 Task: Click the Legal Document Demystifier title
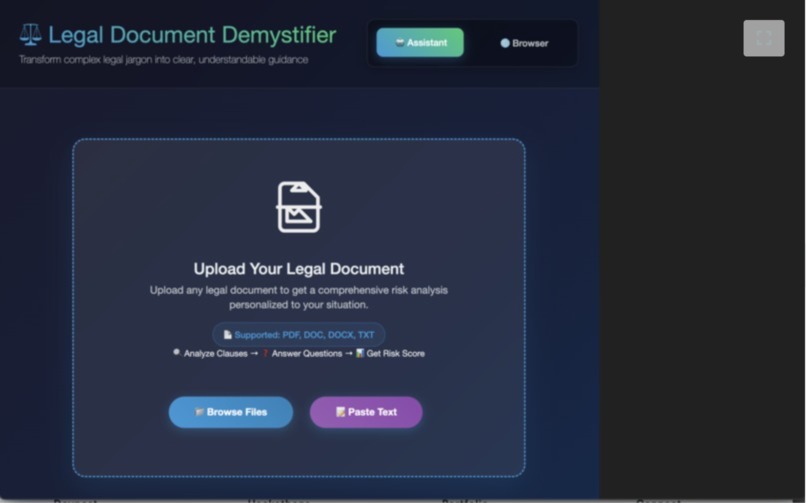click(192, 35)
